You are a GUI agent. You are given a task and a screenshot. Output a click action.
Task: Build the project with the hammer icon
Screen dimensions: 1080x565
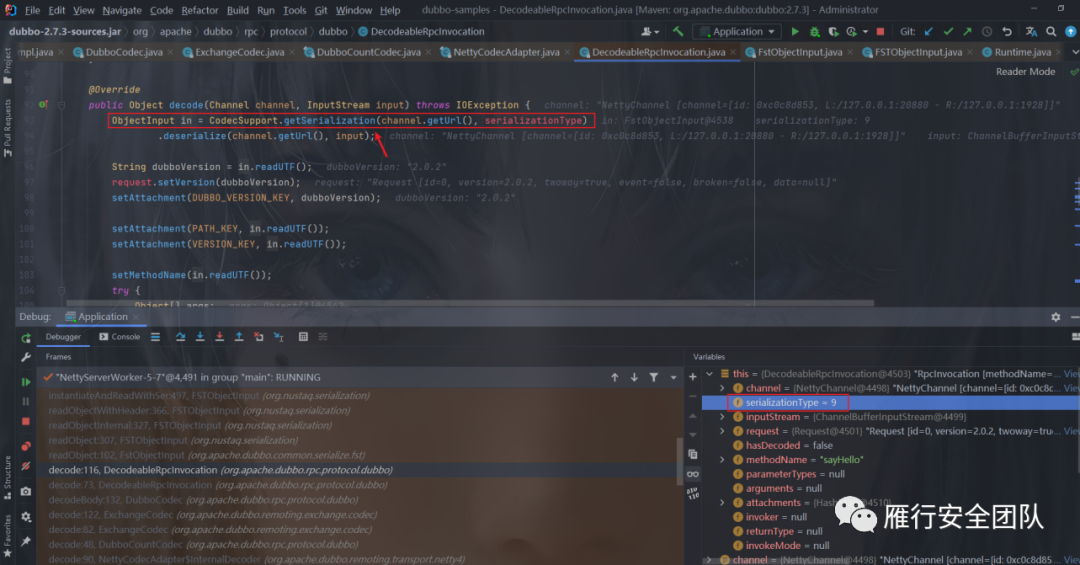click(x=678, y=32)
